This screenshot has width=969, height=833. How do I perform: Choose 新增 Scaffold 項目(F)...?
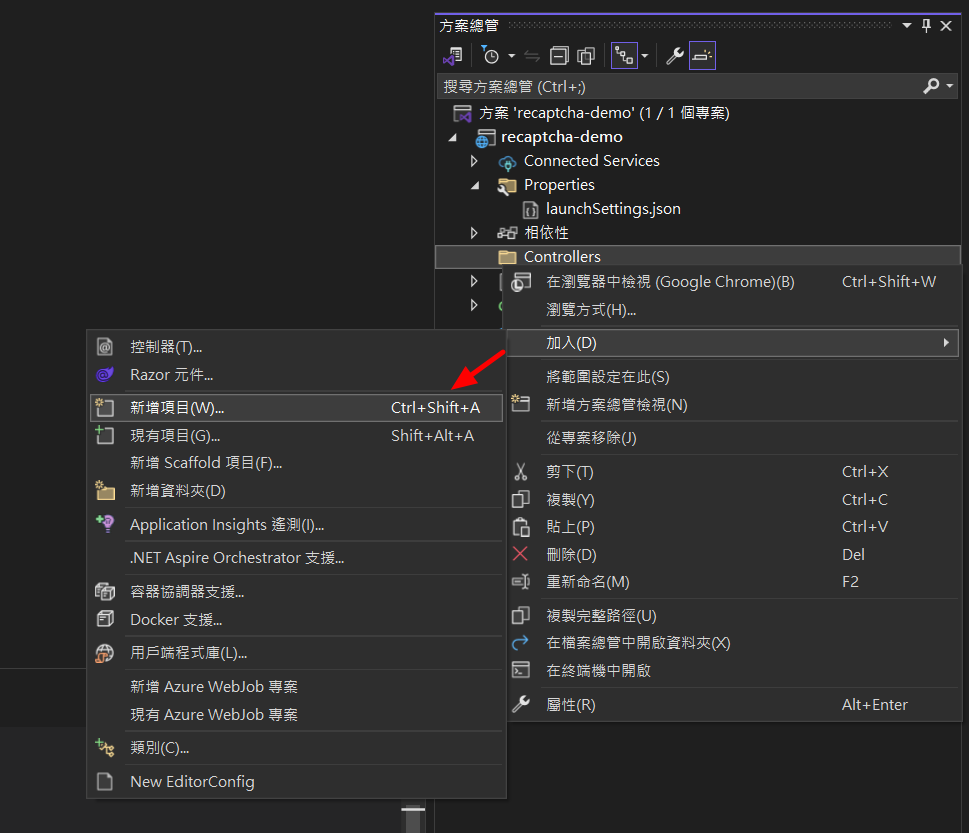click(x=295, y=463)
